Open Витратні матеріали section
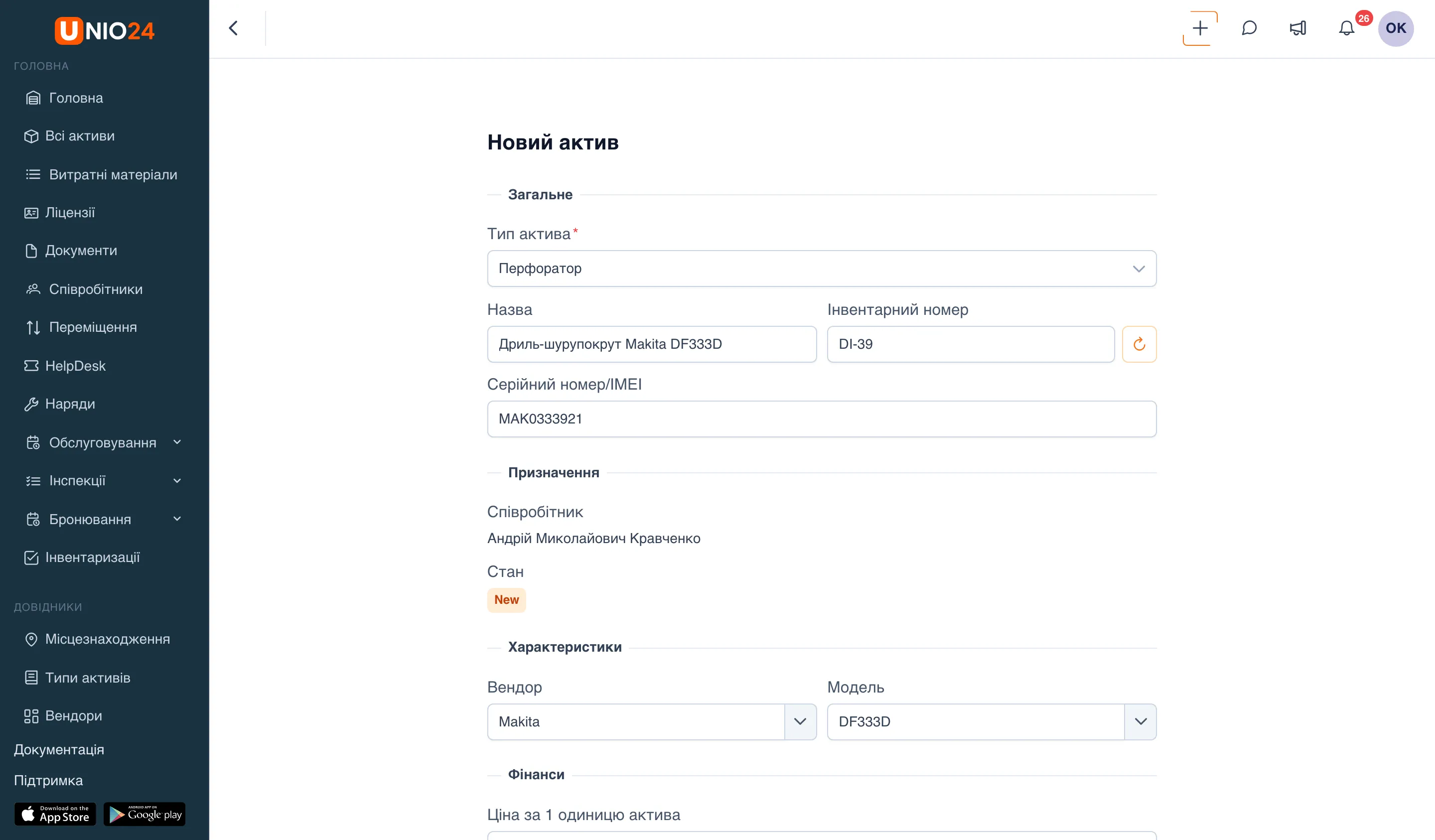The height and width of the screenshot is (840, 1435). pos(102,174)
